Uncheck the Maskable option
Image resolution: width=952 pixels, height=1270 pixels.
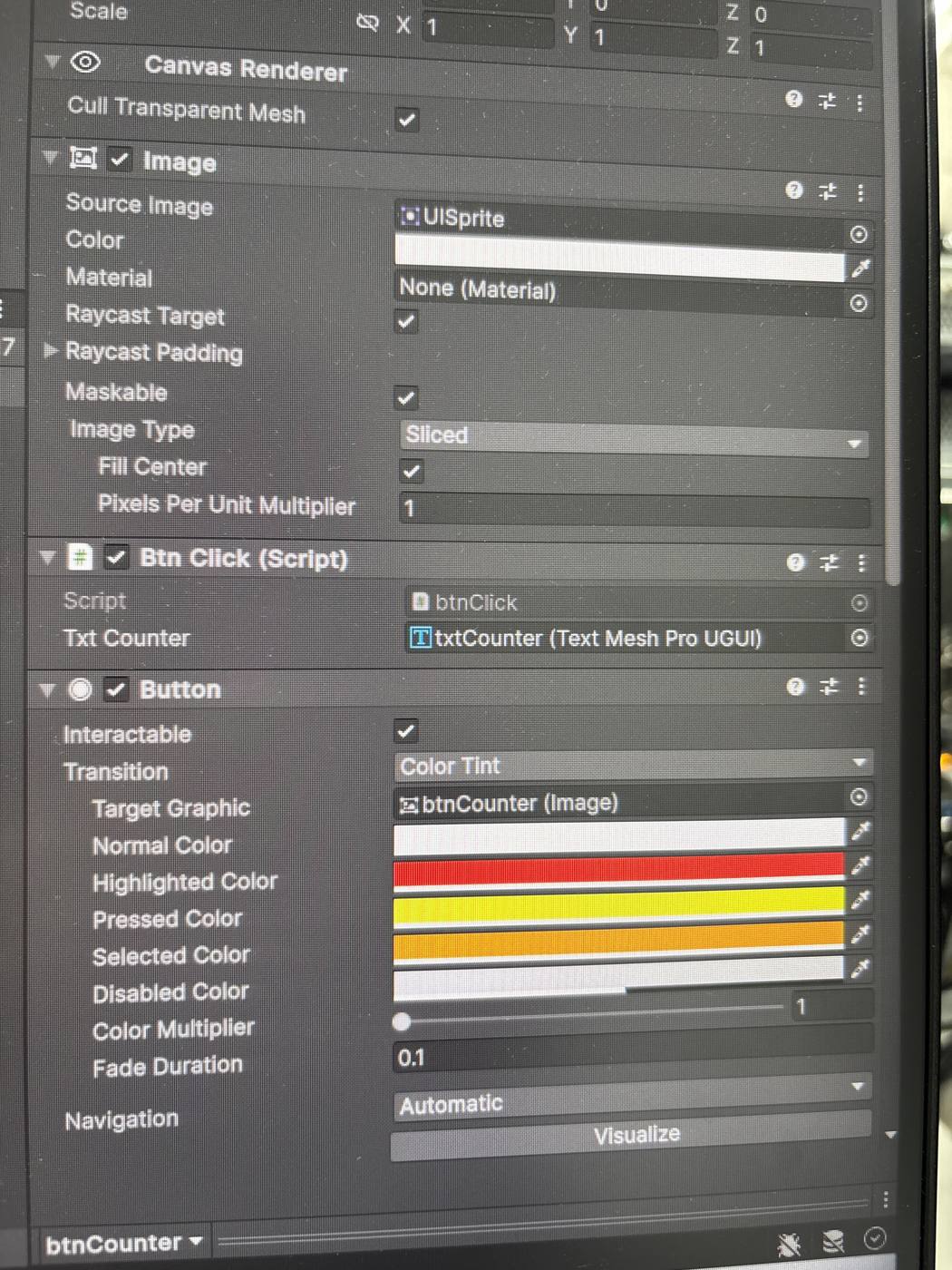tap(406, 396)
